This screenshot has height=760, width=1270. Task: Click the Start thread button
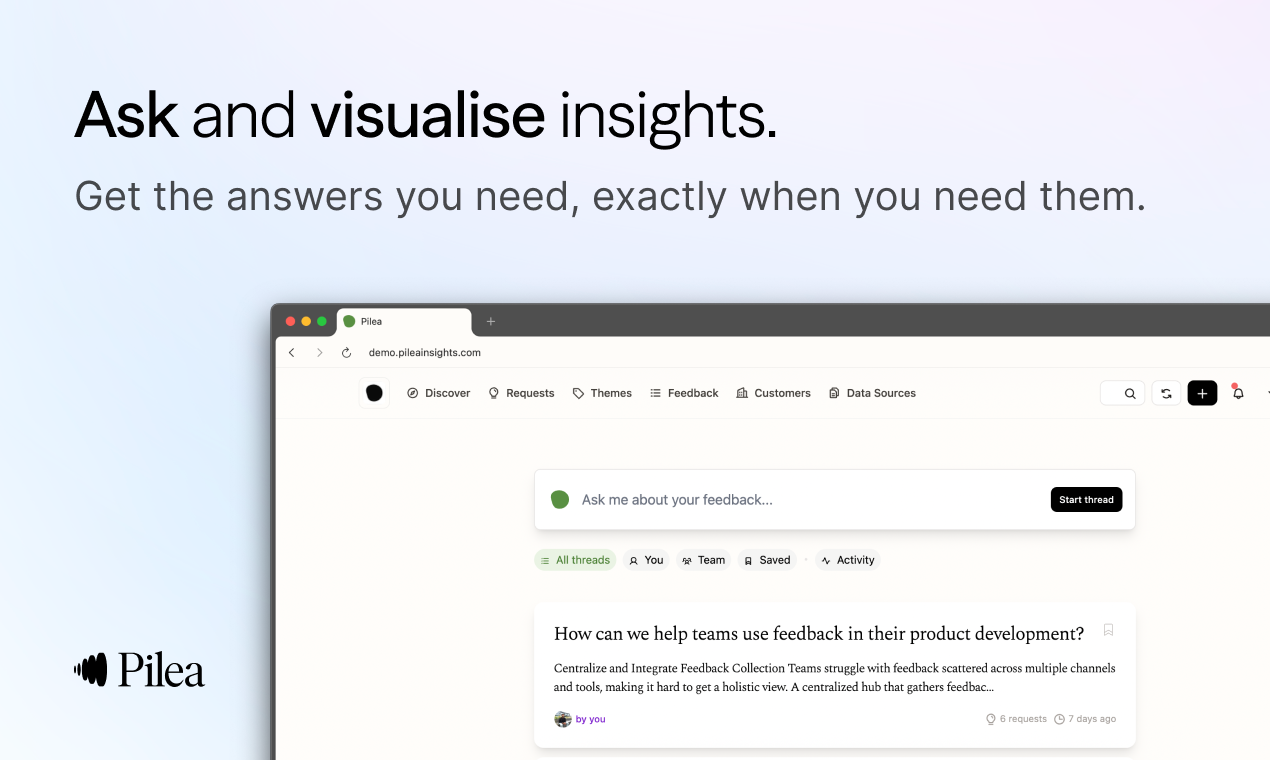(x=1086, y=500)
